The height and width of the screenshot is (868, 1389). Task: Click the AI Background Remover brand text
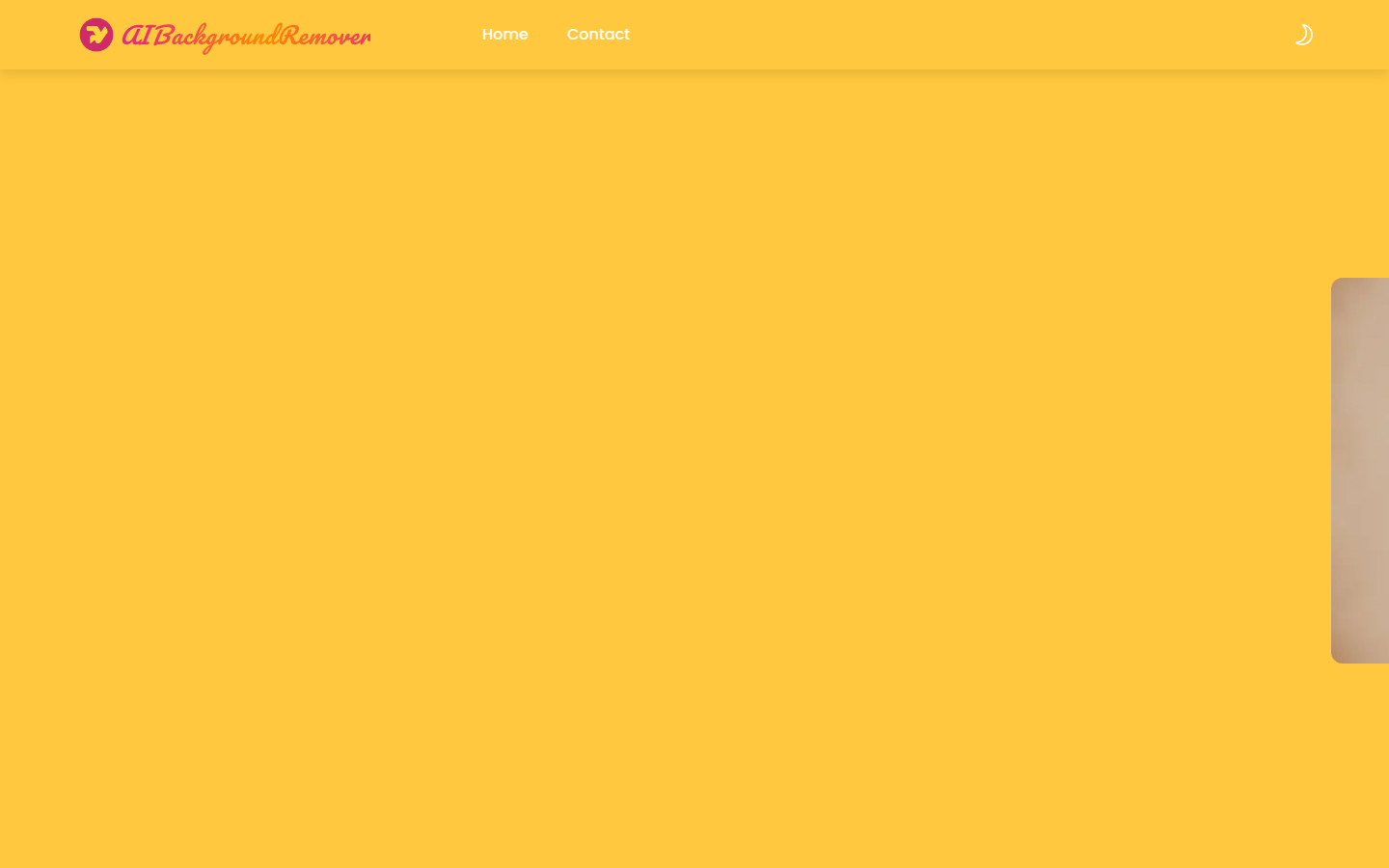point(246,36)
